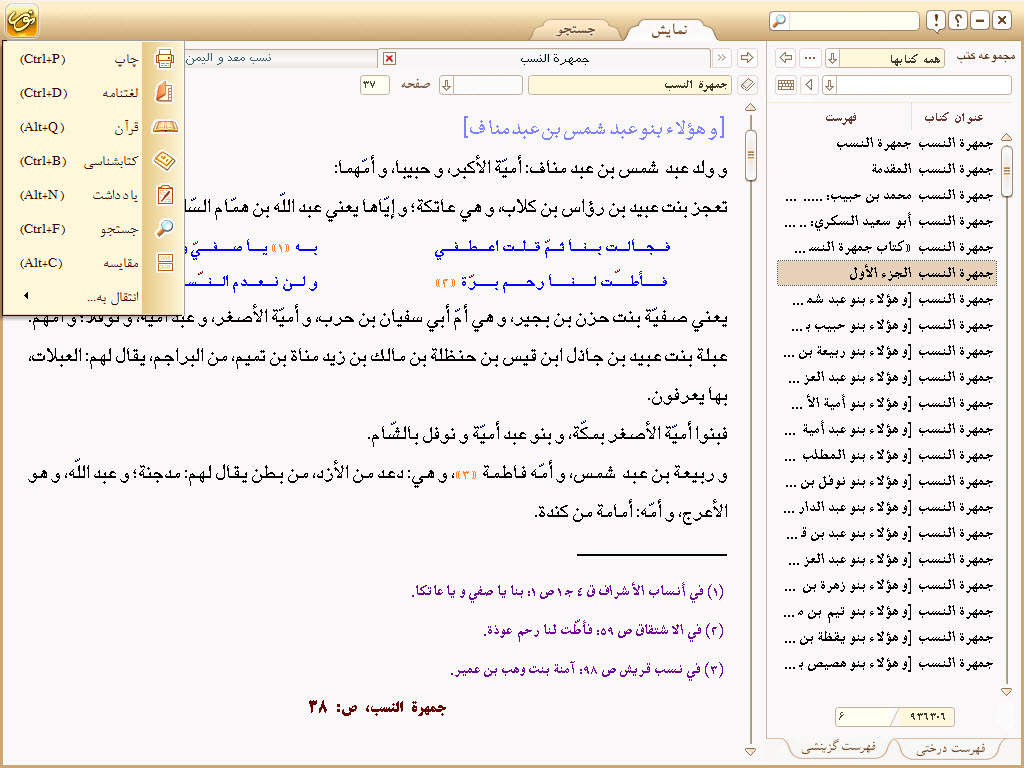Select the بنو أمية الأ row
The width and height of the screenshot is (1024, 768).
click(x=887, y=404)
